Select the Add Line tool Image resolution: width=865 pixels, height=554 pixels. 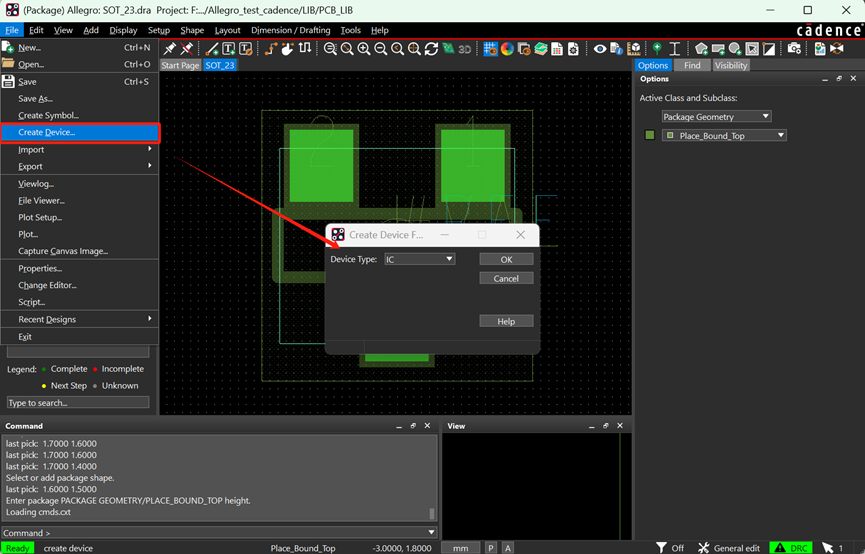pyautogui.click(x=211, y=49)
